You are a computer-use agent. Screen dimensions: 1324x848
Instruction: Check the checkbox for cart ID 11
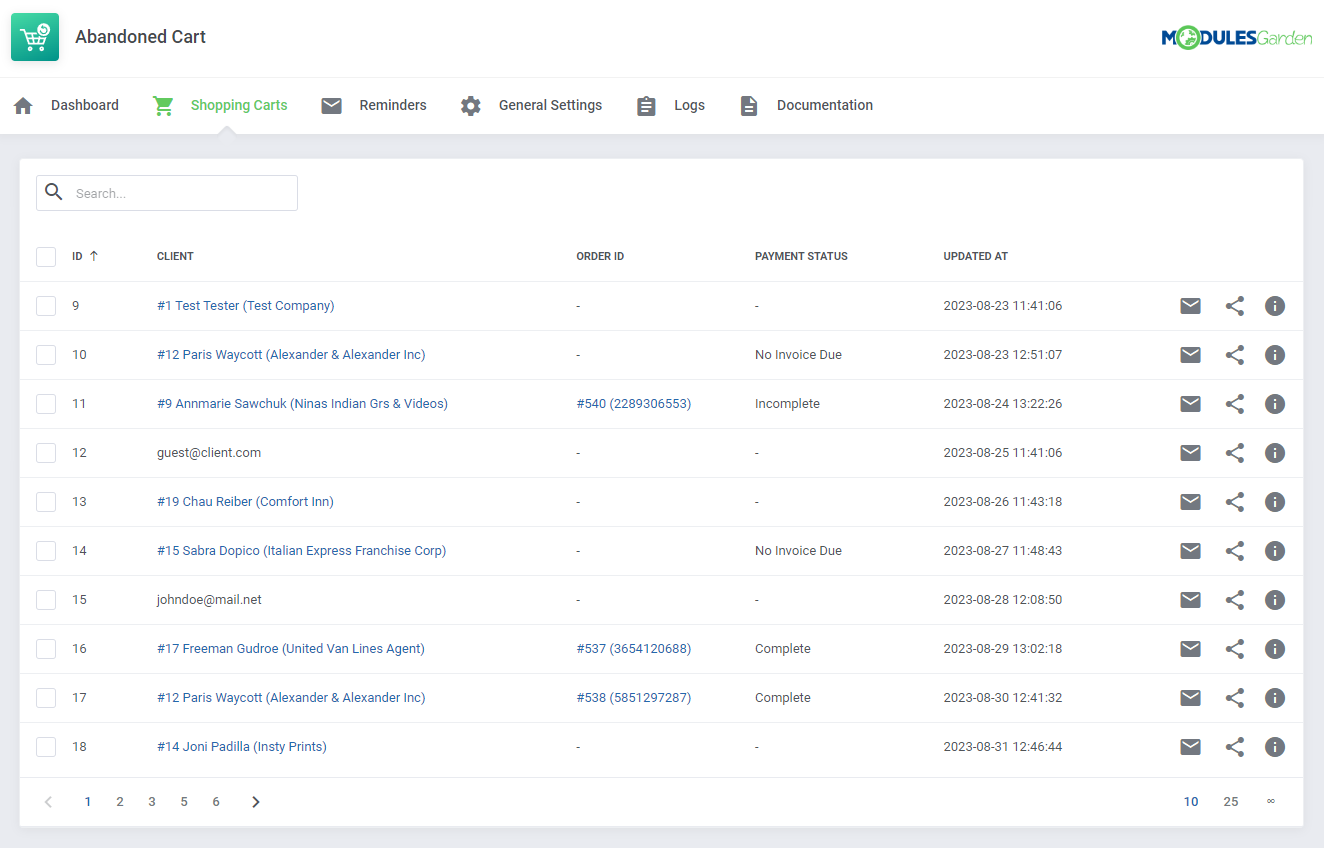click(46, 403)
